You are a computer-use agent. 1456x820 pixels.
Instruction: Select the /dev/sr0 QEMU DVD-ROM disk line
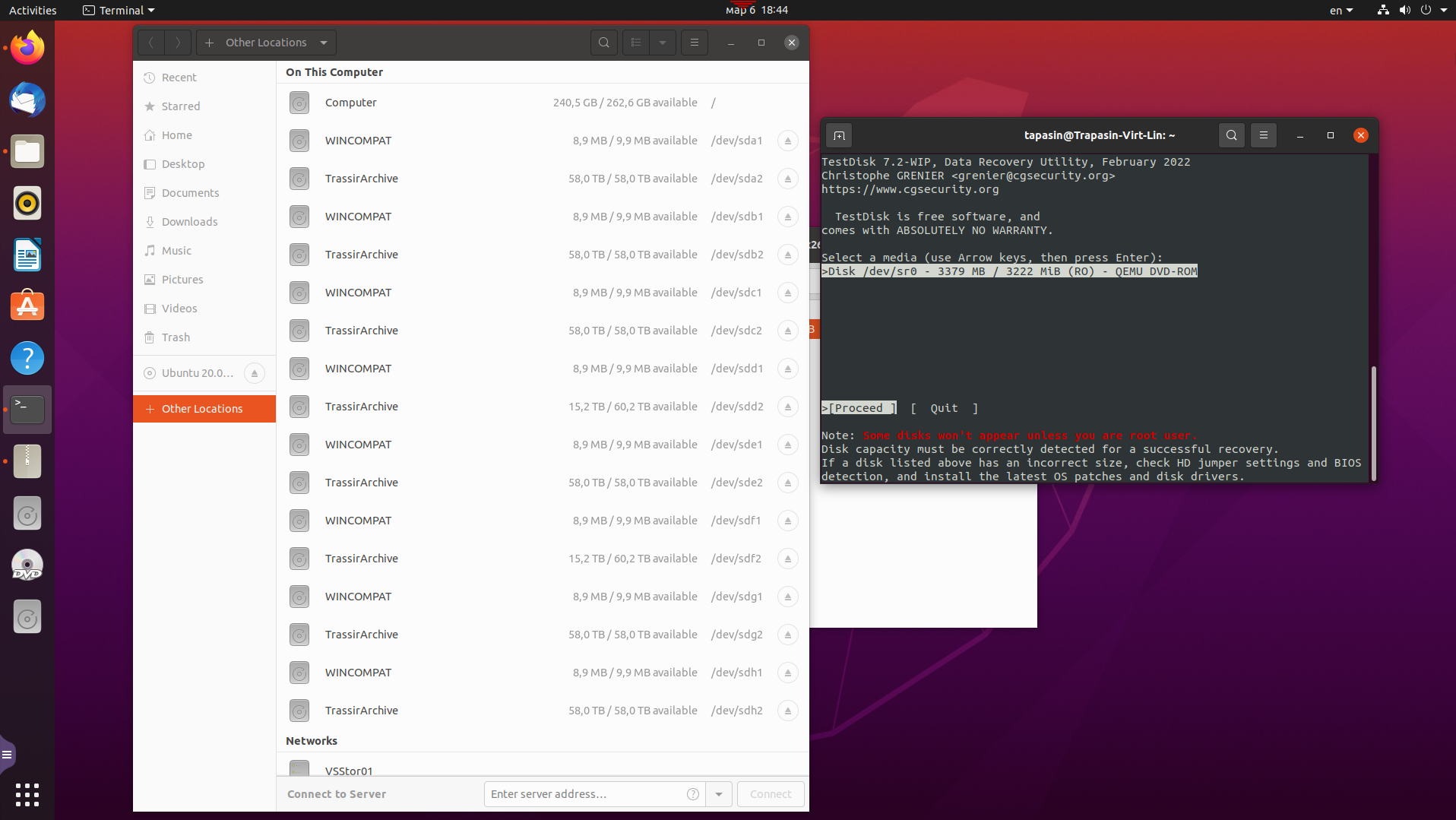[1010, 271]
